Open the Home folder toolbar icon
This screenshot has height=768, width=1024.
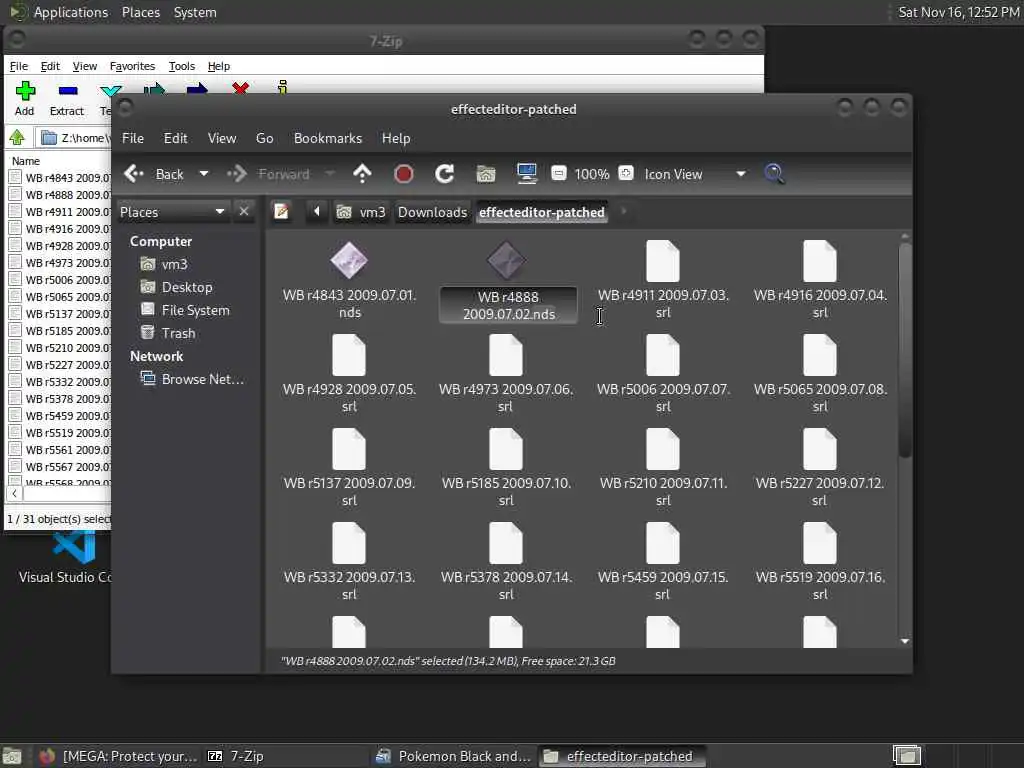pos(486,174)
